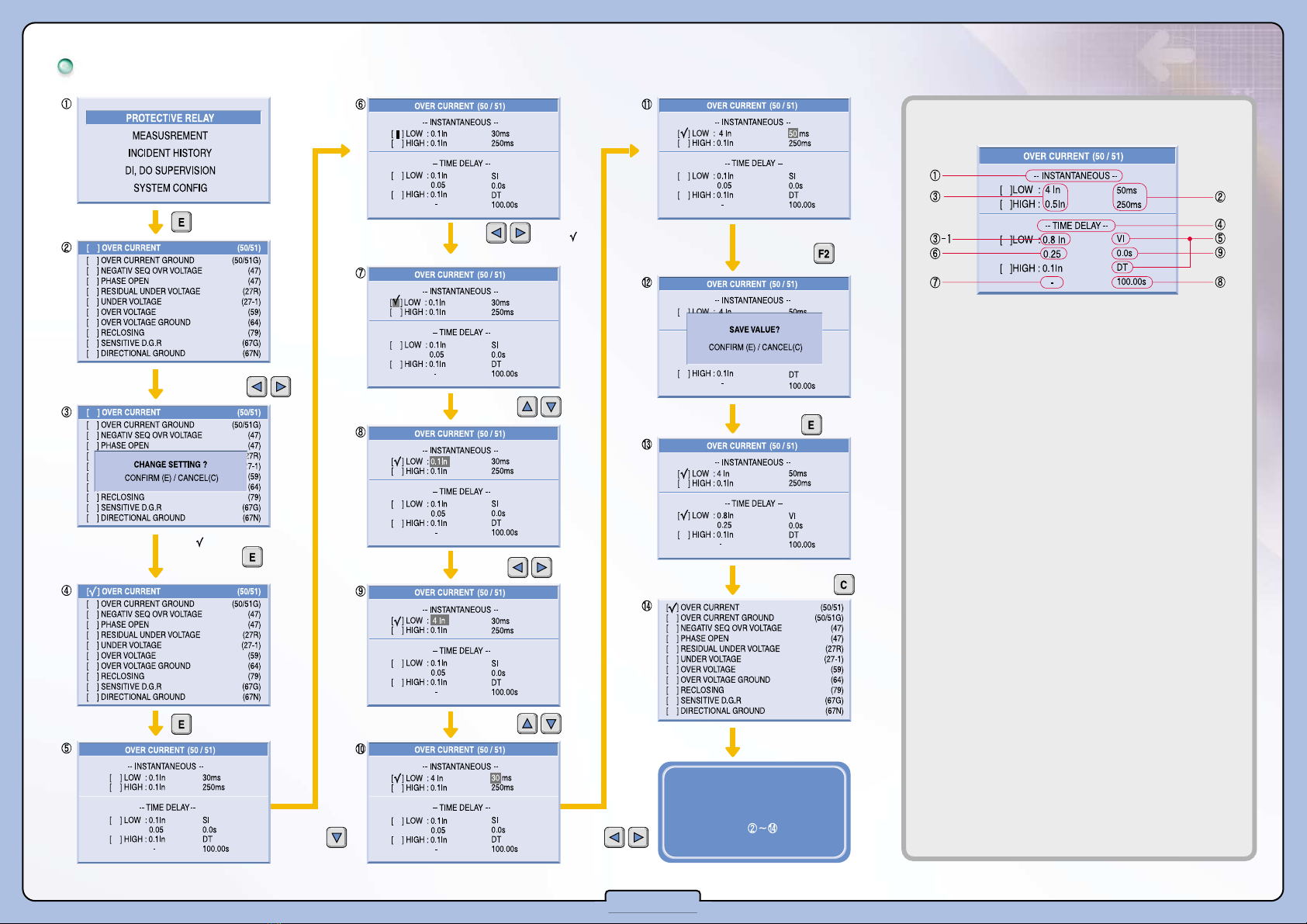The image size is (1307, 924).
Task: Click CONFIRM/CANCEL text in SAVE VALUE dialog
Action: tap(755, 348)
